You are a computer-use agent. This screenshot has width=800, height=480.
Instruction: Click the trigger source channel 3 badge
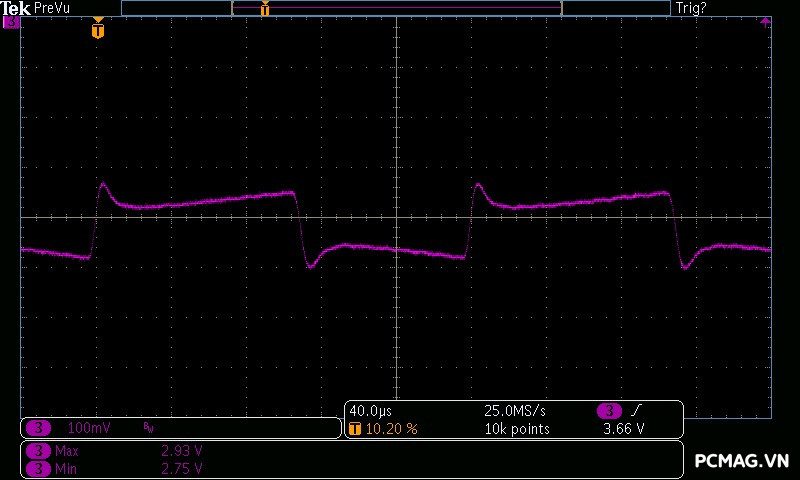coord(609,411)
